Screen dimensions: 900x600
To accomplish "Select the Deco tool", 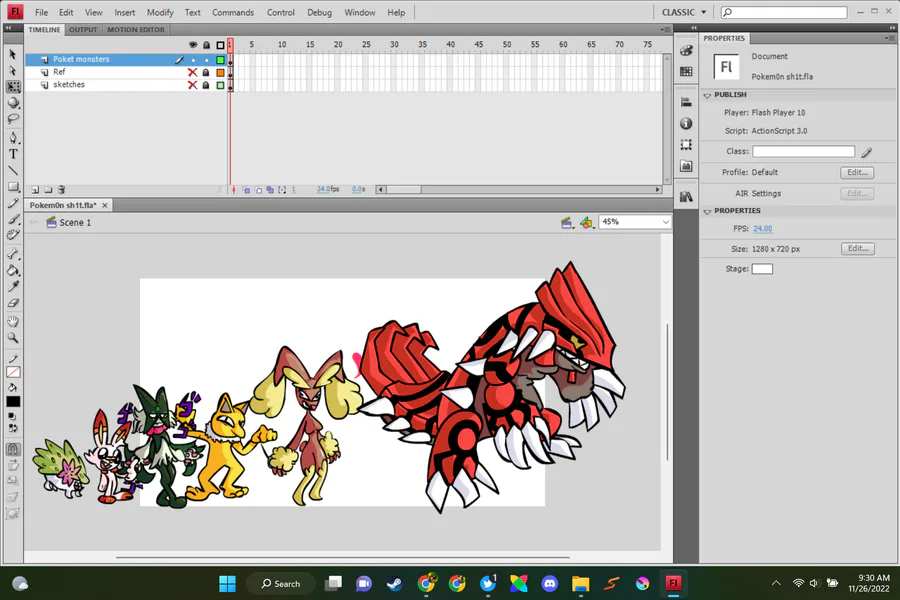I will pos(13,235).
